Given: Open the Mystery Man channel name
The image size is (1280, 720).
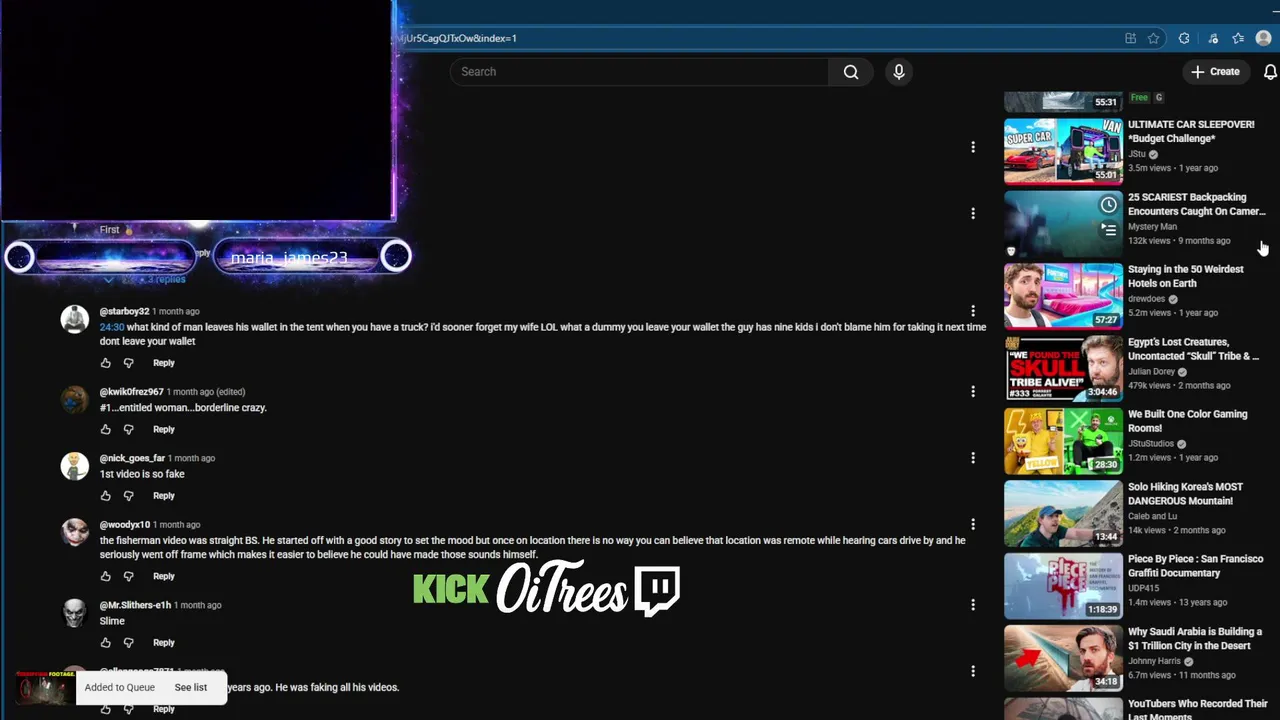Looking at the screenshot, I should (1152, 227).
